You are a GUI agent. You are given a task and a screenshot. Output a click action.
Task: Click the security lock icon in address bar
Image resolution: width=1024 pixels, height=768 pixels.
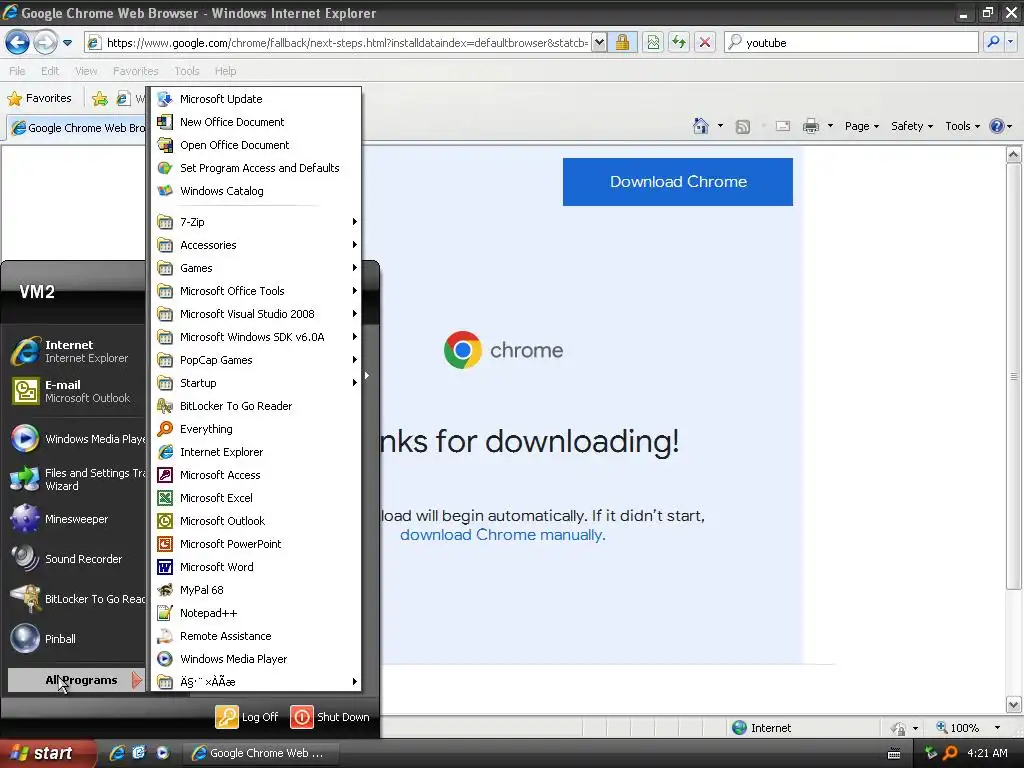[622, 42]
